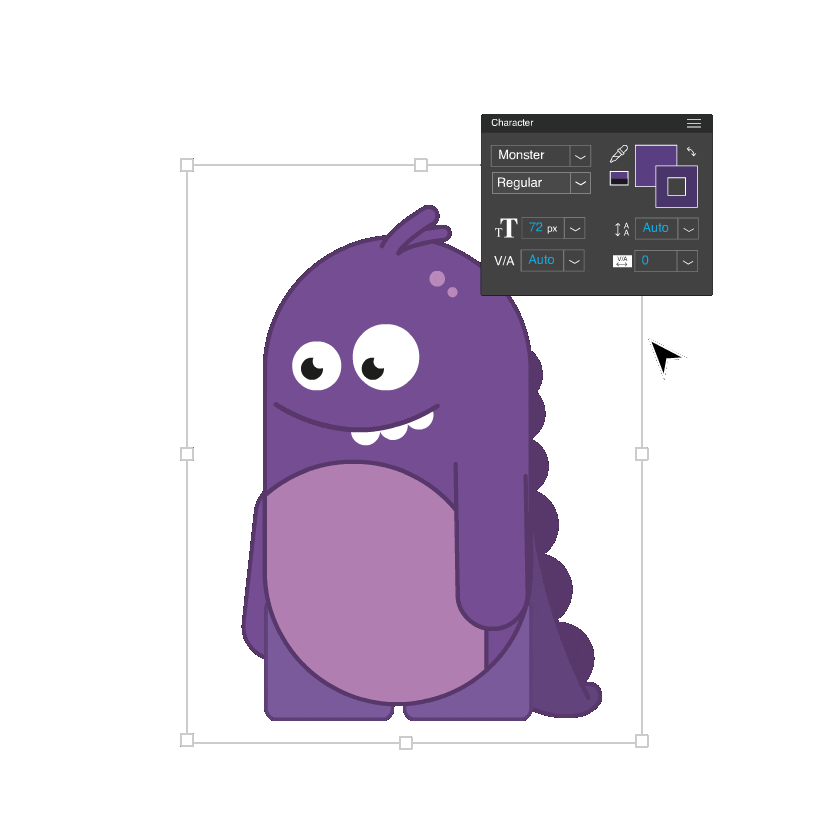Image resolution: width=820 pixels, height=820 pixels.
Task: Click the V/A kerning icon
Action: pos(507,260)
